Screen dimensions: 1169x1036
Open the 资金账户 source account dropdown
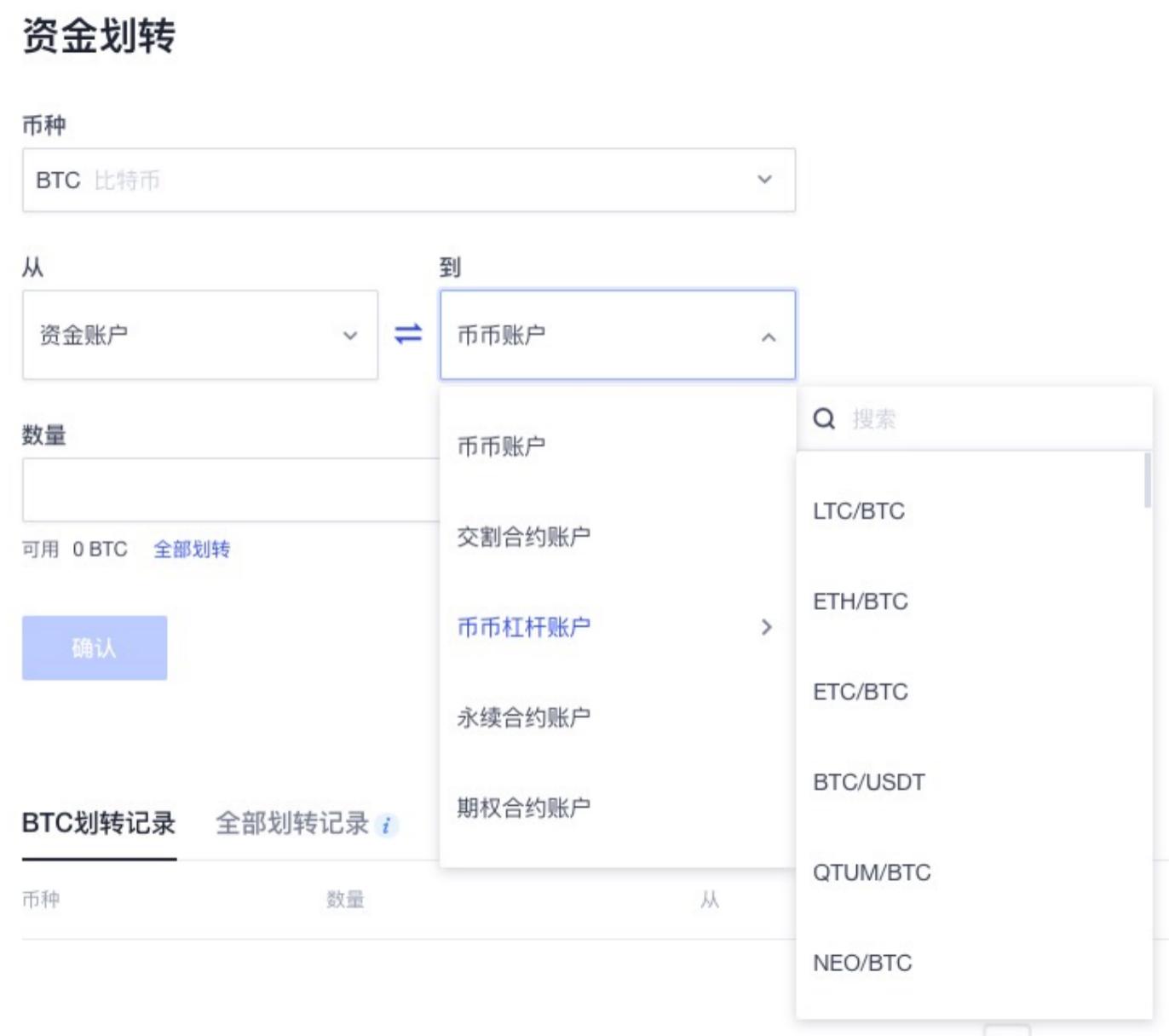point(199,335)
